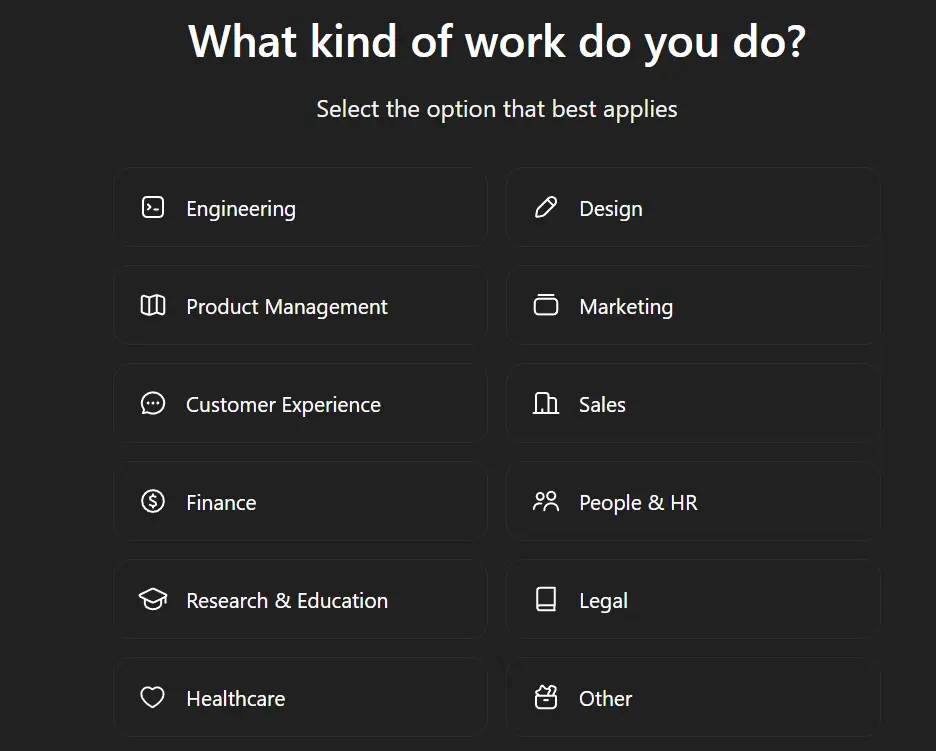Click the stacked card icon beside Marketing
Viewport: 936px width, 751px height.
[546, 305]
